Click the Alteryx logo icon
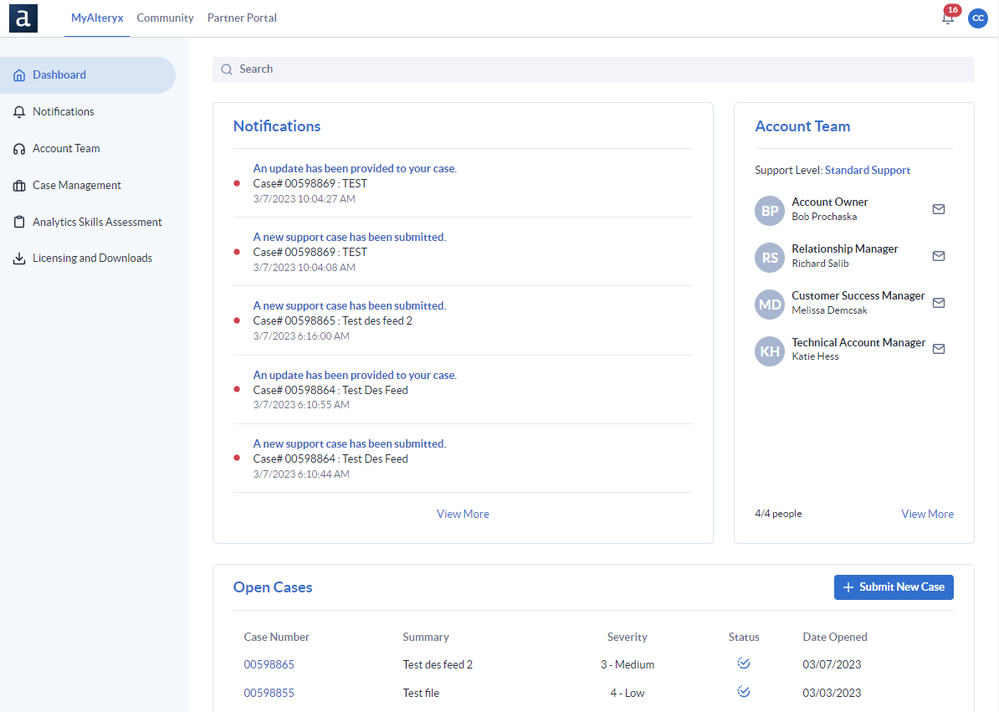 point(23,18)
